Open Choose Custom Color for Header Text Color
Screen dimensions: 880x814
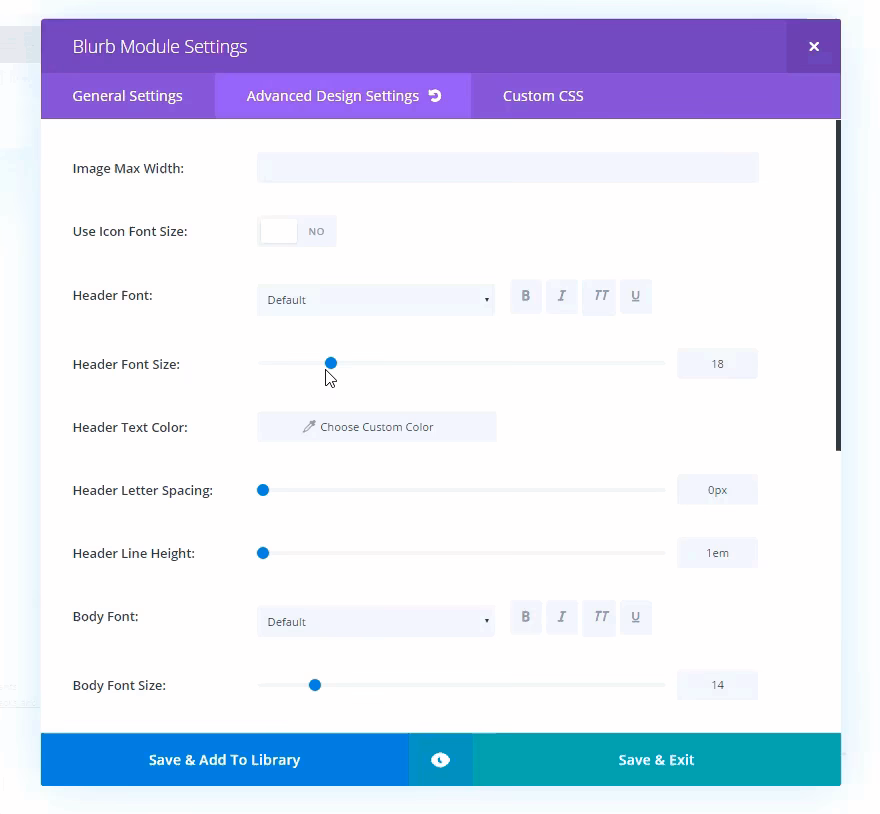pyautogui.click(x=376, y=426)
